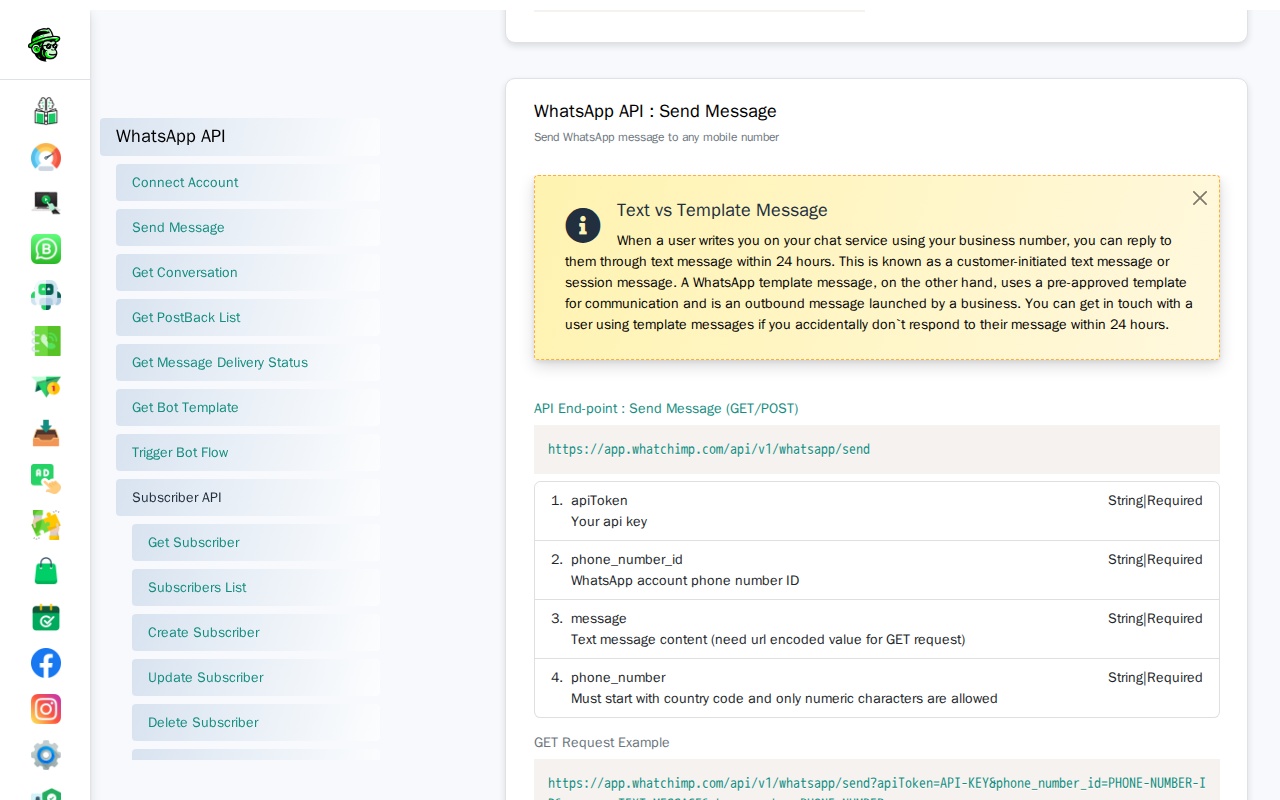This screenshot has width=1280, height=800.
Task: Open the calendar checkmark icon
Action: pos(46,617)
